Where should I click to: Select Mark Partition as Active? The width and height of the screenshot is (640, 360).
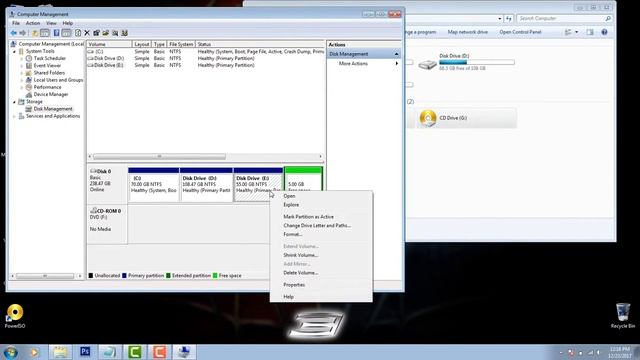click(x=321, y=217)
